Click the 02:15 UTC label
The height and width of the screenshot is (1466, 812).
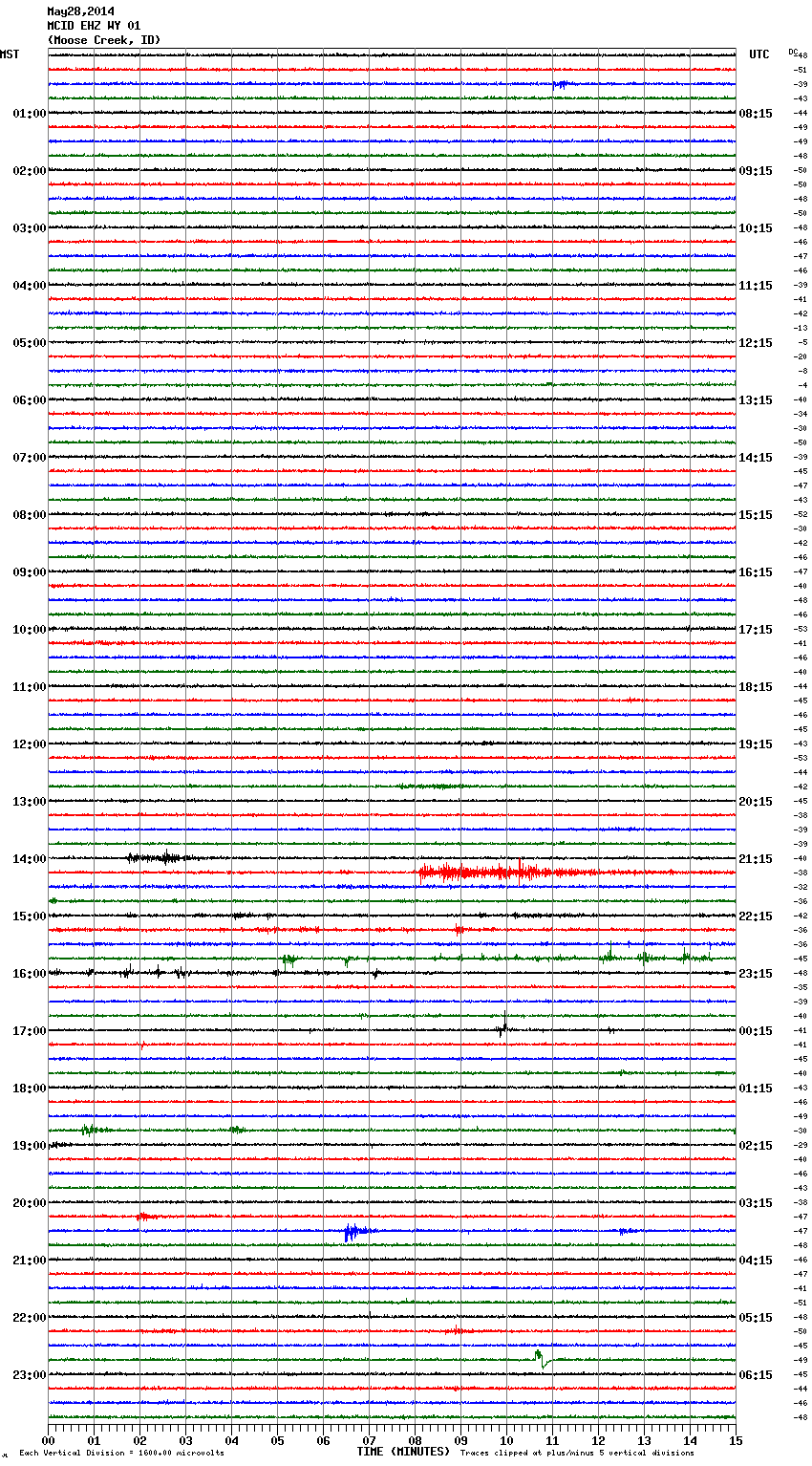pyautogui.click(x=756, y=1146)
